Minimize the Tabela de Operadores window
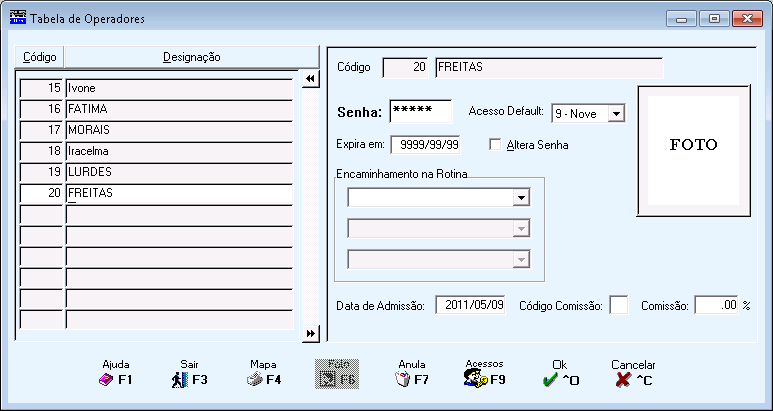The image size is (773, 411). coord(682,19)
